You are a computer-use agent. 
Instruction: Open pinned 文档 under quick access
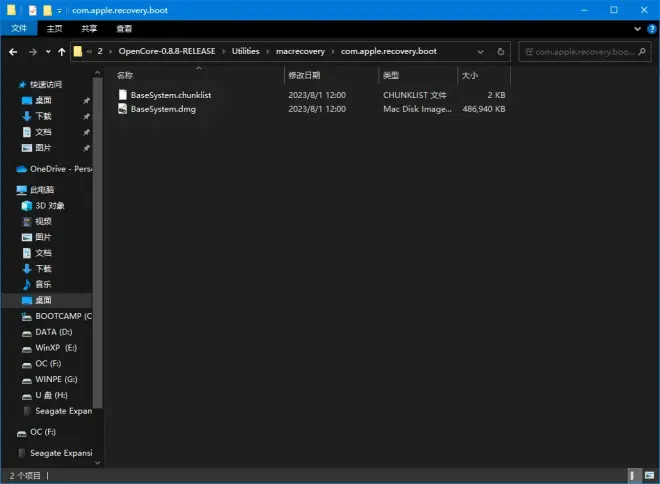[43, 132]
